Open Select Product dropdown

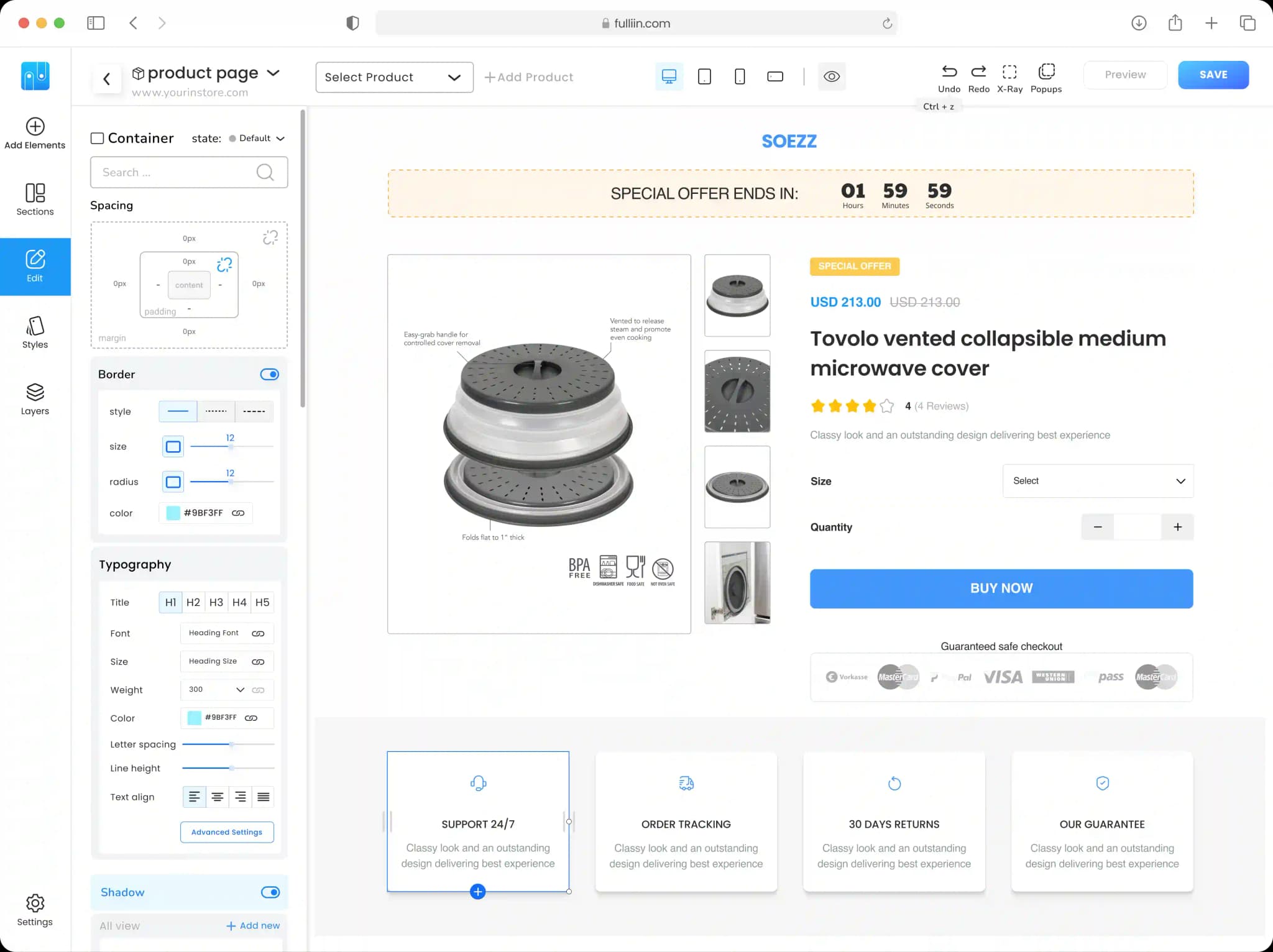394,77
